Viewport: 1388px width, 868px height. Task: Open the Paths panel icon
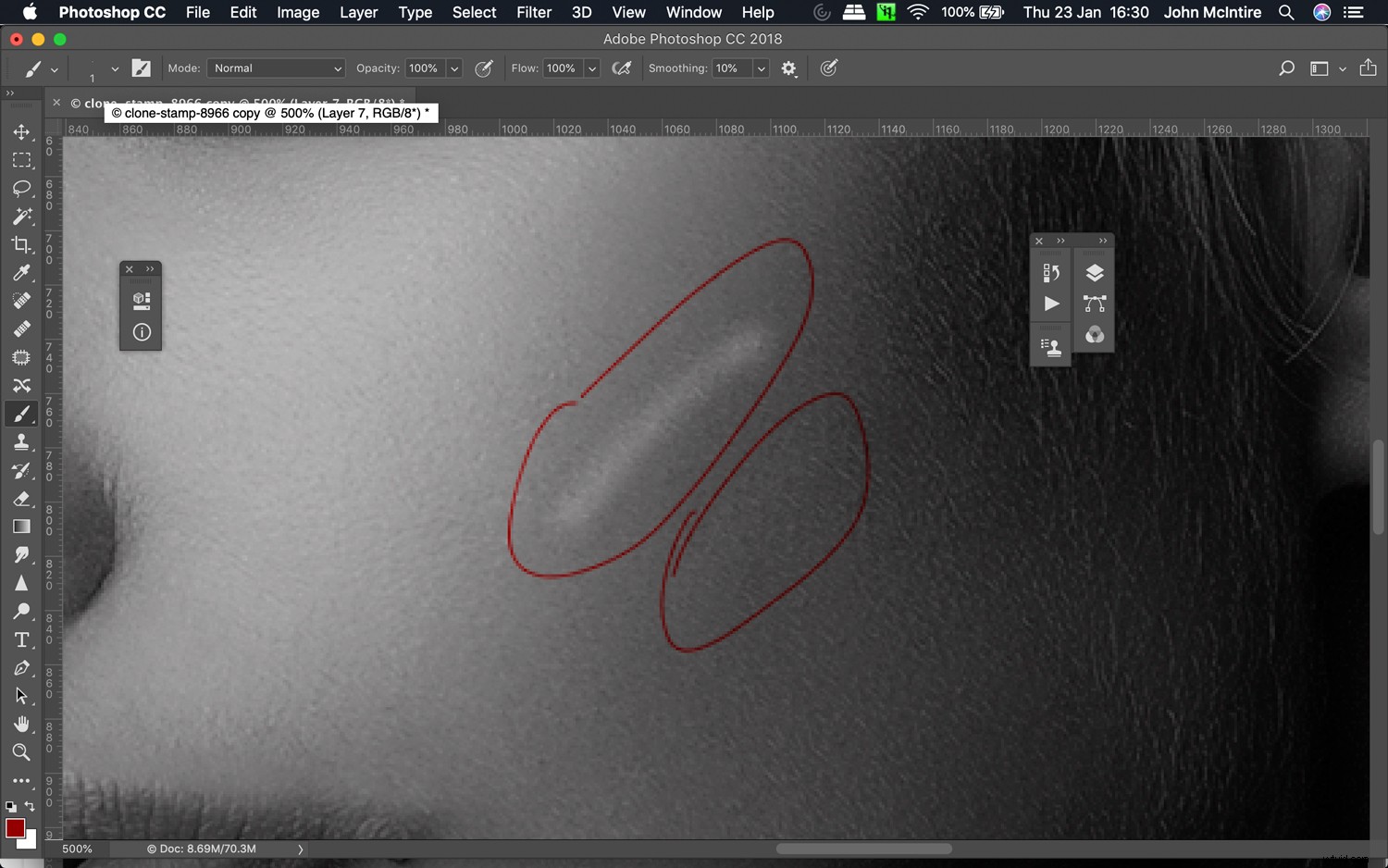(1094, 304)
